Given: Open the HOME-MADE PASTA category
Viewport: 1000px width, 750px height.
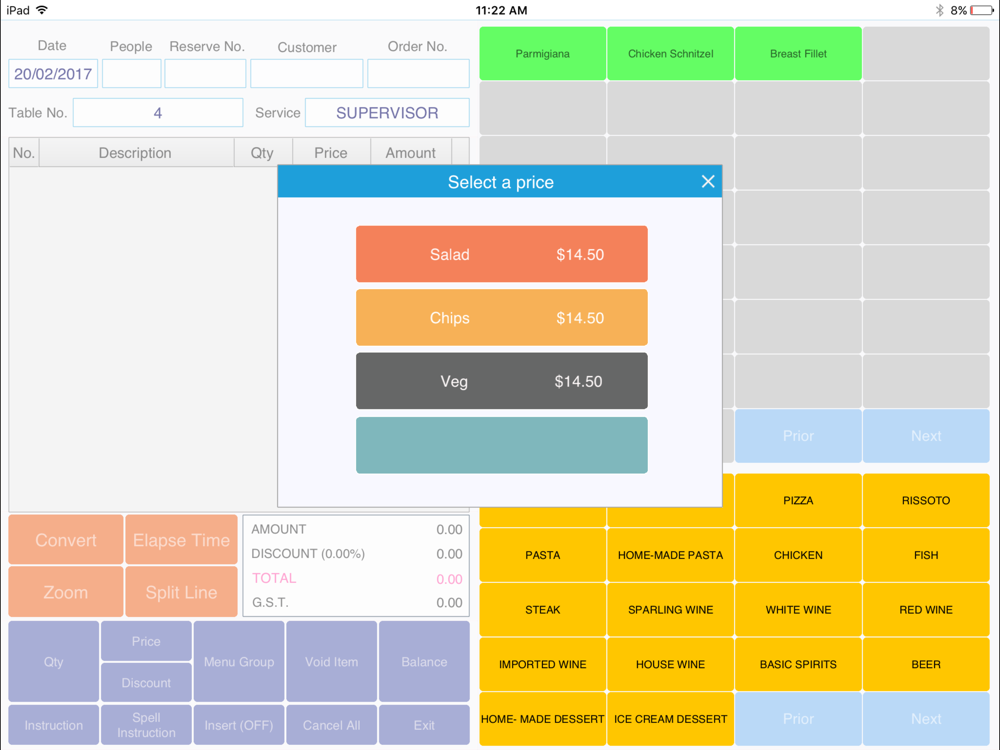Looking at the screenshot, I should [x=670, y=555].
